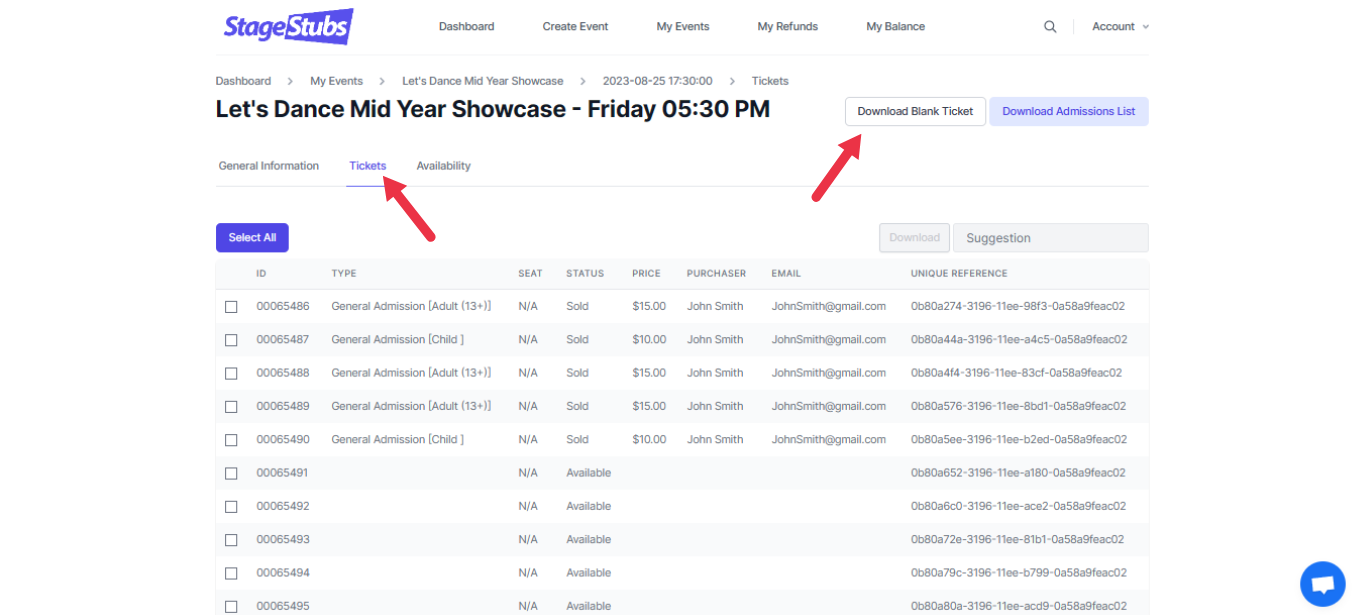Image resolution: width=1364 pixels, height=615 pixels.
Task: Click the Suggestion input field
Action: point(1050,238)
